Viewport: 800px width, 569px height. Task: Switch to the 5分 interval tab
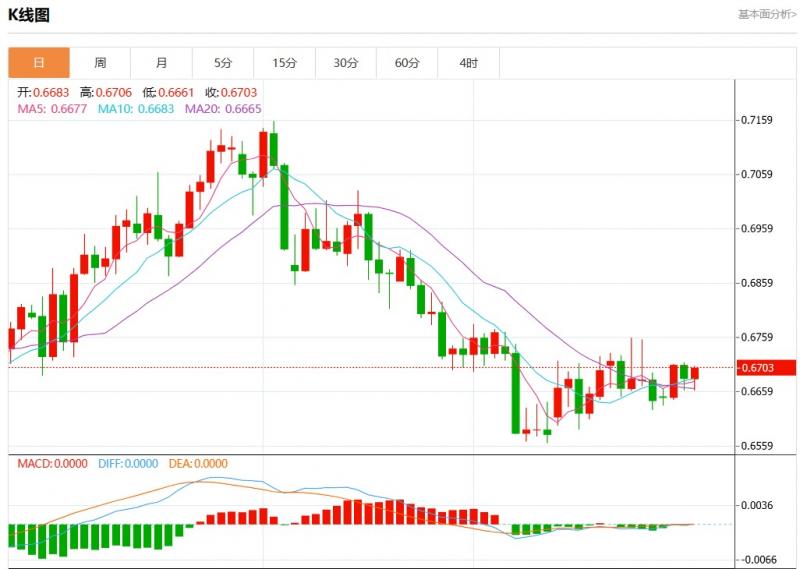point(222,63)
